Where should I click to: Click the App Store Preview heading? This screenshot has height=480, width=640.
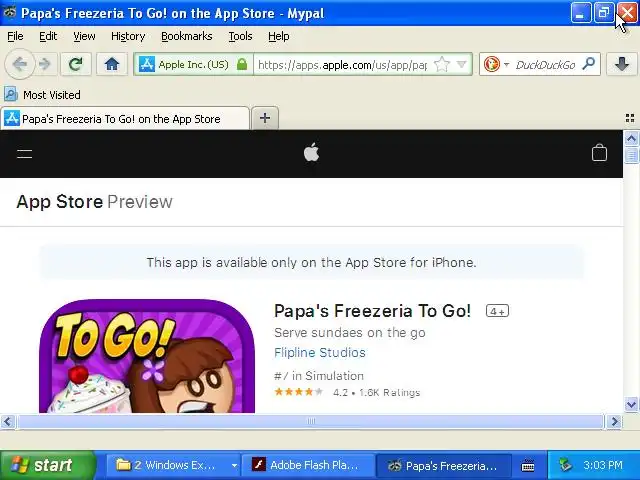[x=95, y=202]
